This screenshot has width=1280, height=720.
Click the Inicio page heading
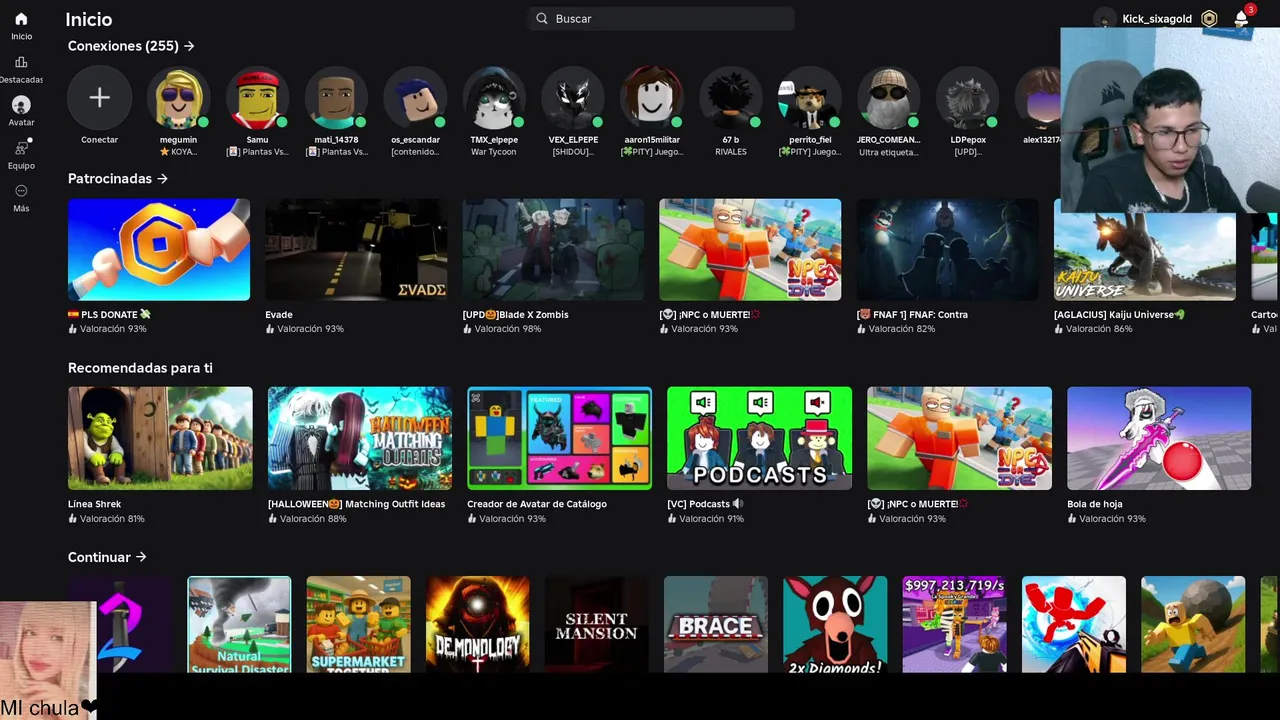point(89,19)
